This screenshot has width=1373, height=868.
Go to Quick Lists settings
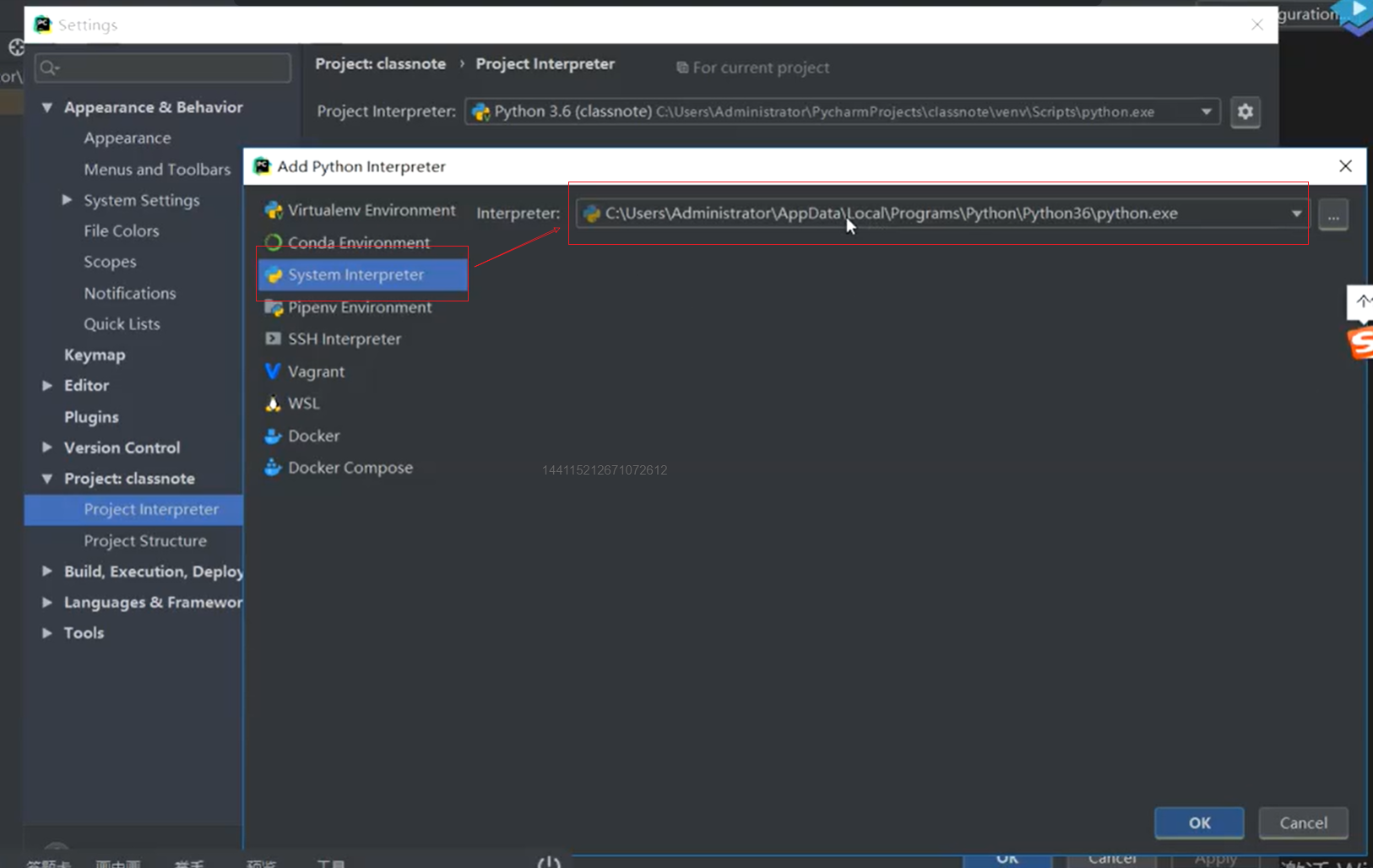click(122, 323)
